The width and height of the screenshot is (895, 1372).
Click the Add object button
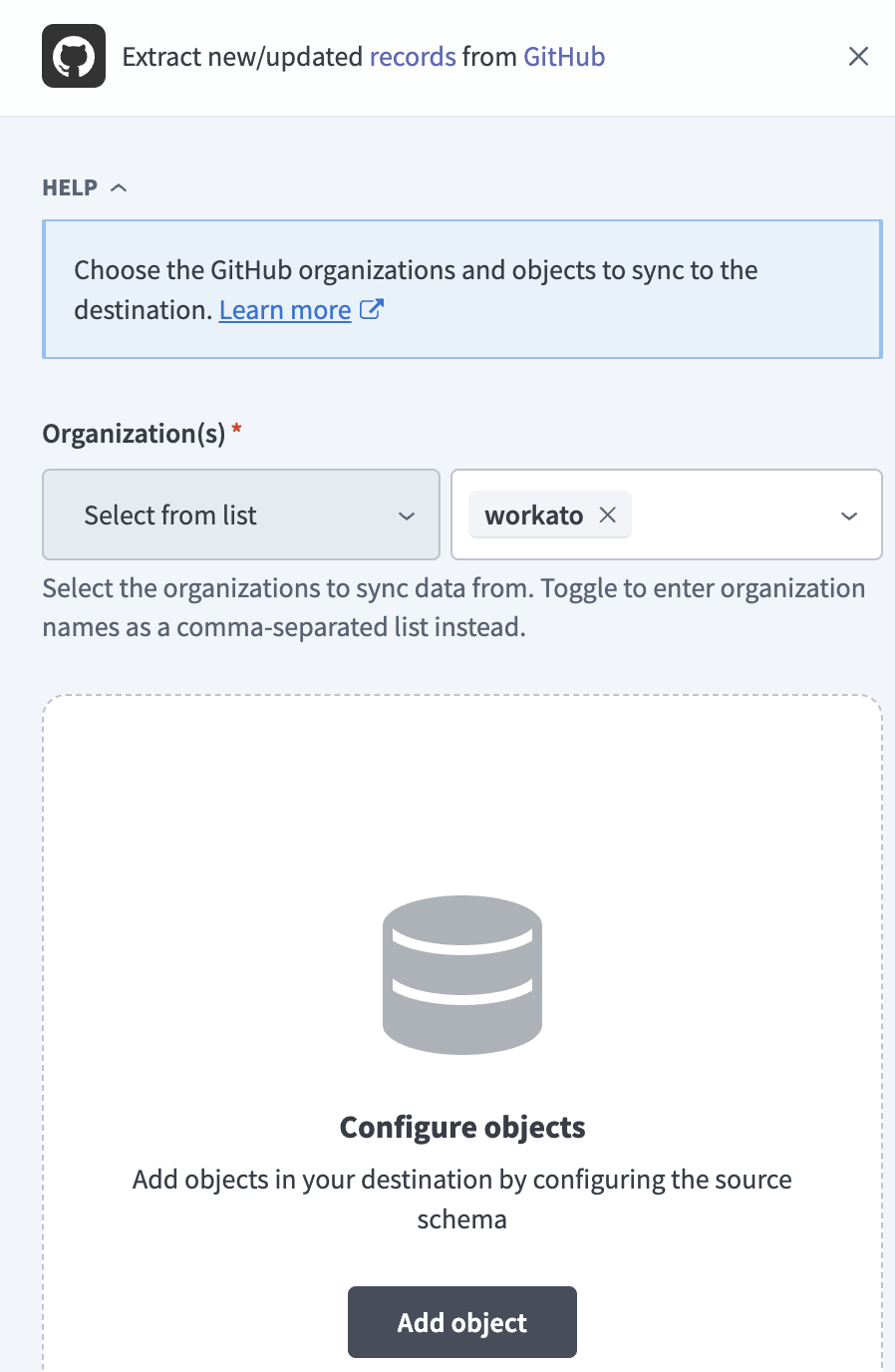462,1322
